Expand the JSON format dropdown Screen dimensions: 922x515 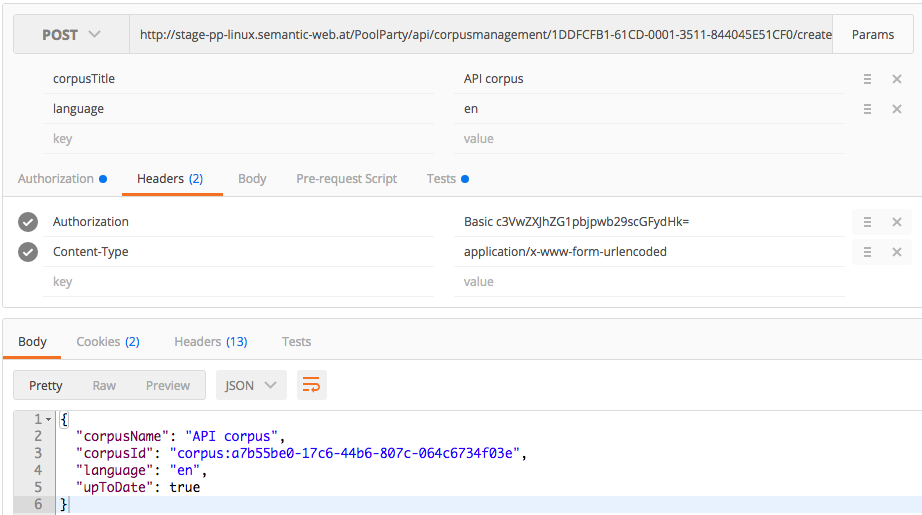pyautogui.click(x=251, y=385)
